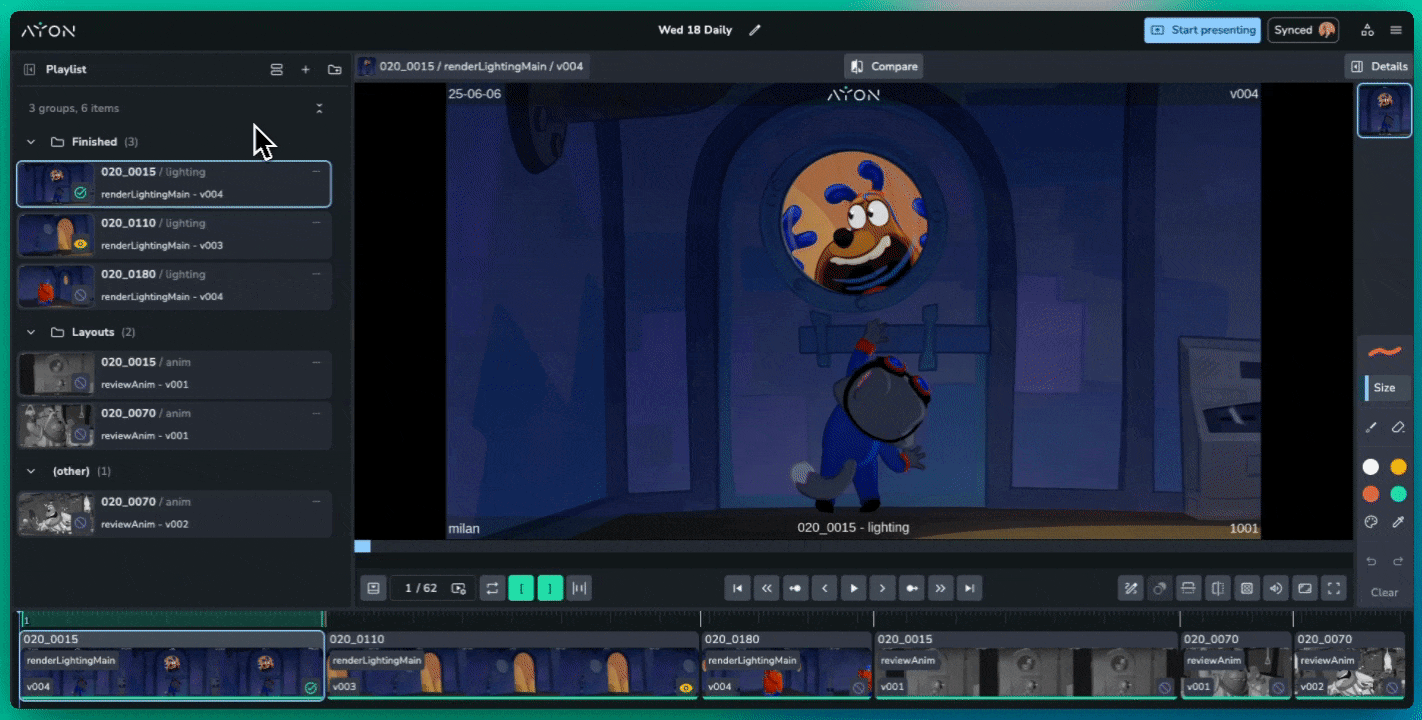Viewport: 1422px width, 720px height.
Task: Click the Compare button
Action: 883,67
